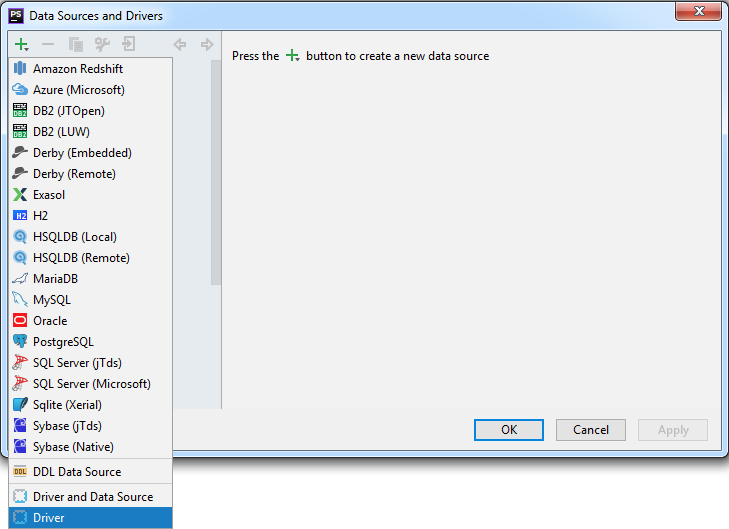Select Amazon Redshift from the list
This screenshot has width=729, height=529.
[x=78, y=69]
